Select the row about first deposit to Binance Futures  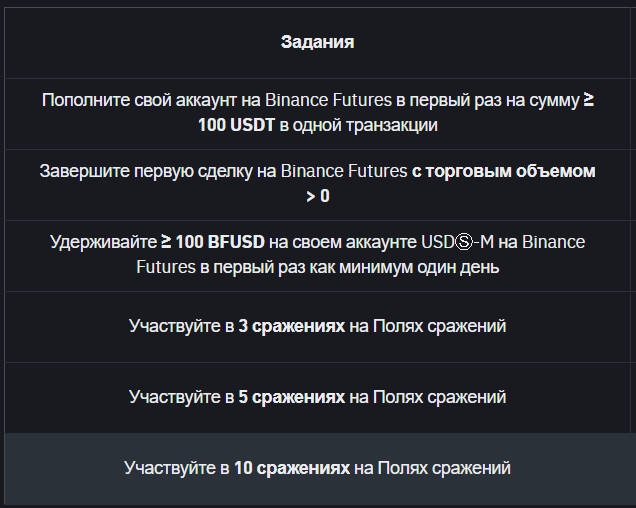(318, 114)
